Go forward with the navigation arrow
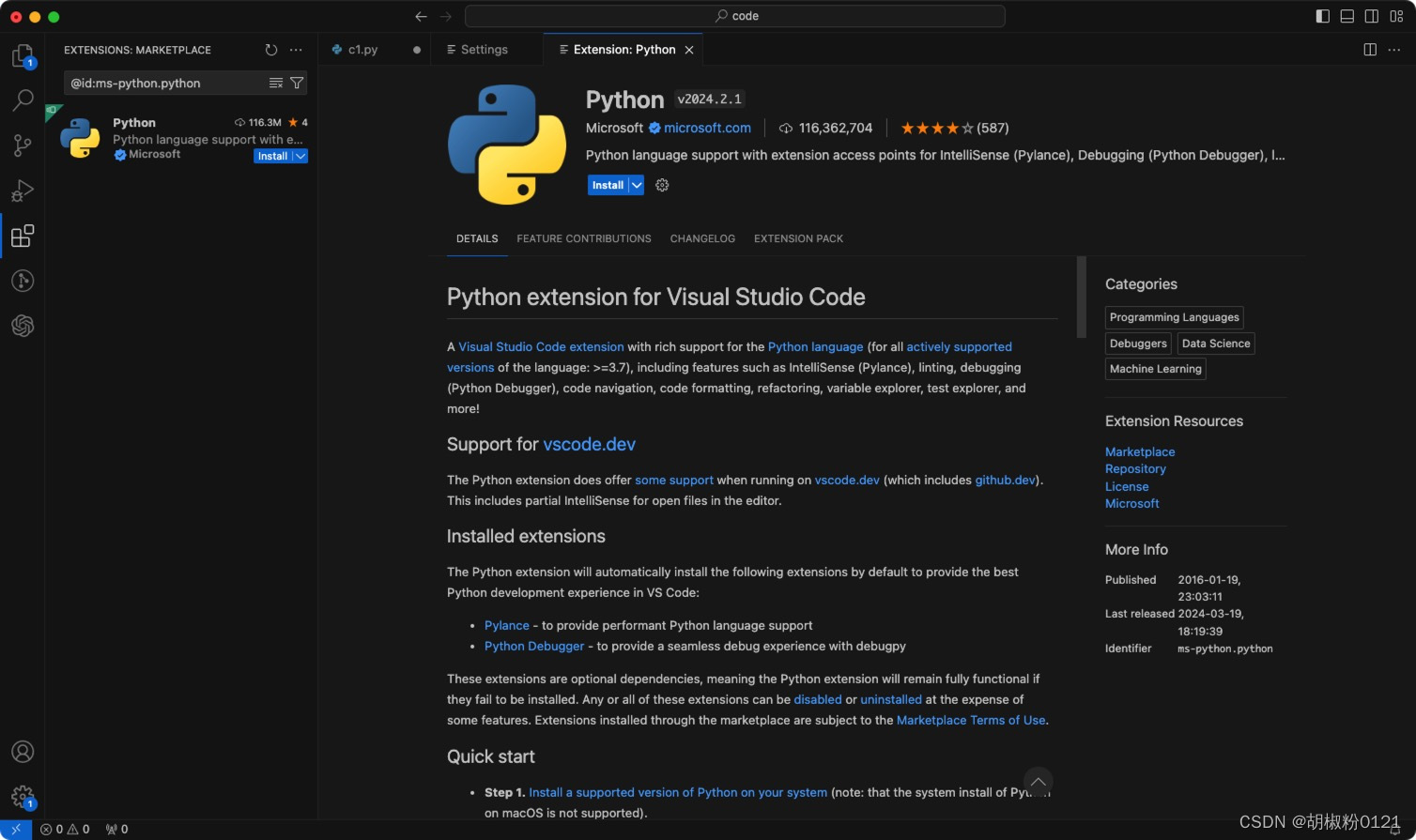Image resolution: width=1416 pixels, height=840 pixels. pos(445,16)
